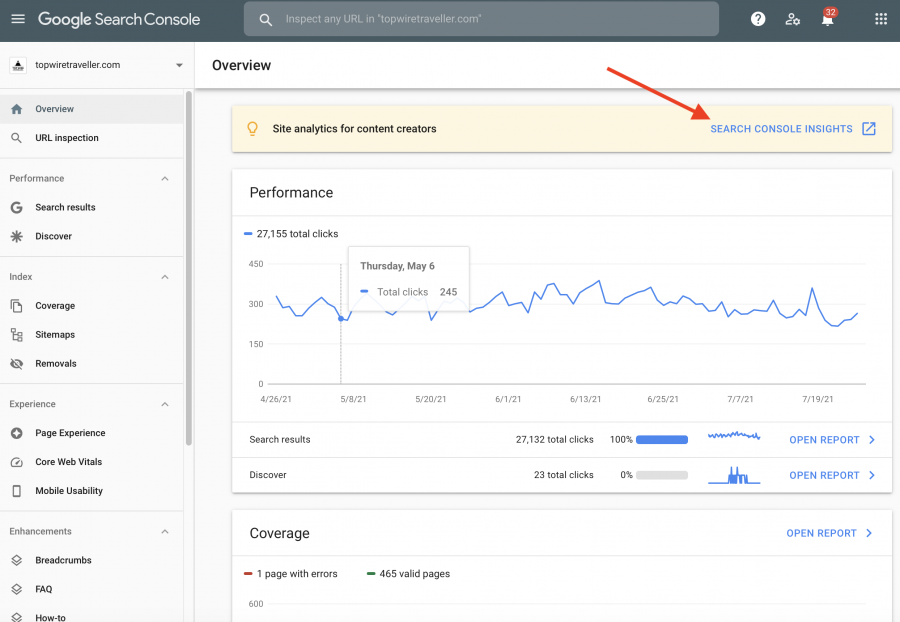Open Sitemaps in the sidebar
Viewport: 900px width, 622px height.
[x=92, y=335]
